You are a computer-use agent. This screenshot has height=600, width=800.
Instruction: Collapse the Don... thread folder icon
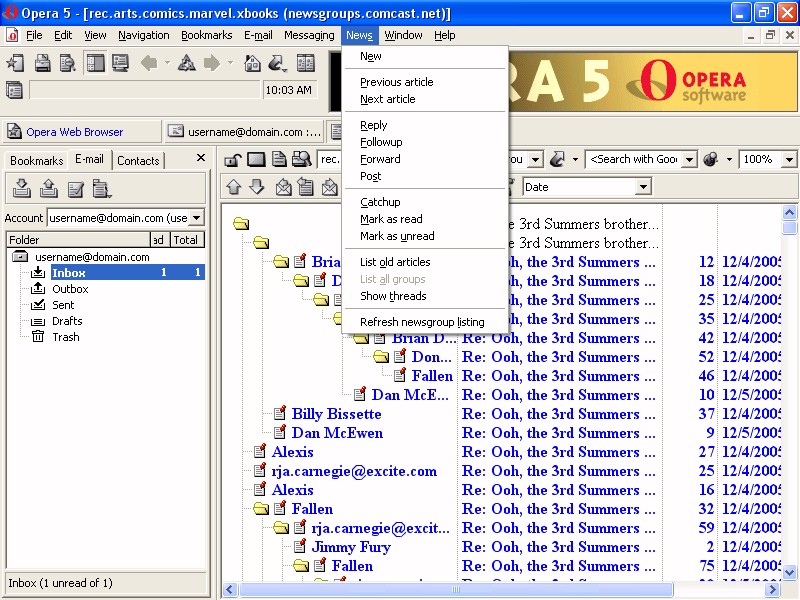pos(381,357)
